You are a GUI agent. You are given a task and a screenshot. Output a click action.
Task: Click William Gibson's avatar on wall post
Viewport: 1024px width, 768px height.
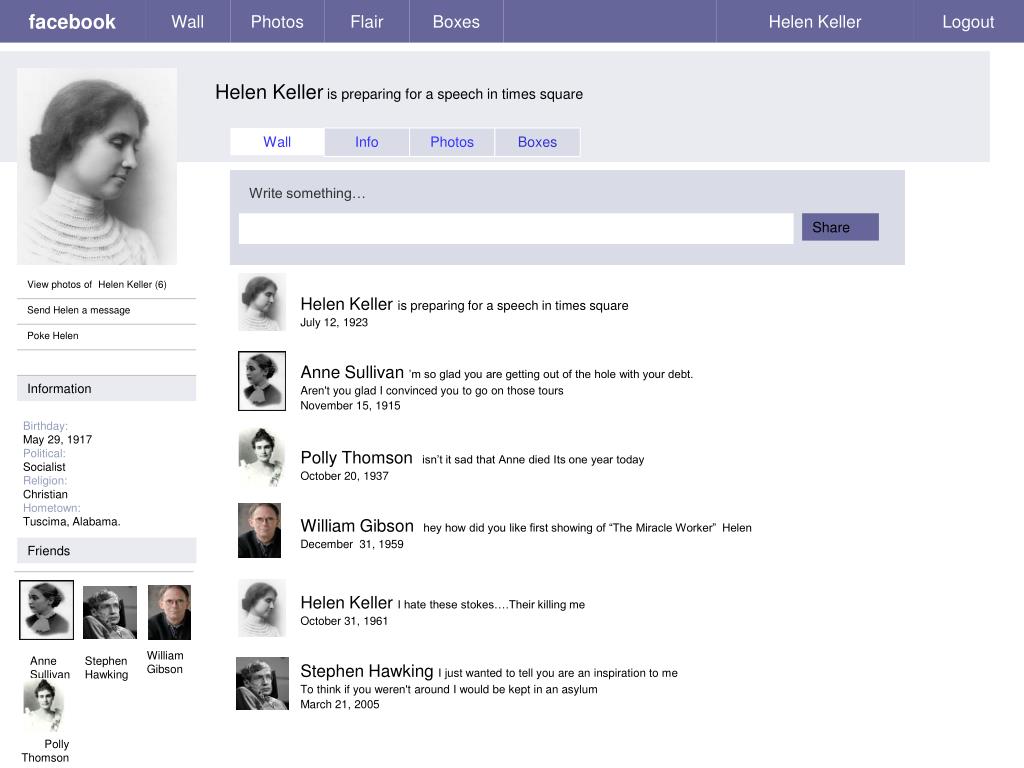pos(259,530)
